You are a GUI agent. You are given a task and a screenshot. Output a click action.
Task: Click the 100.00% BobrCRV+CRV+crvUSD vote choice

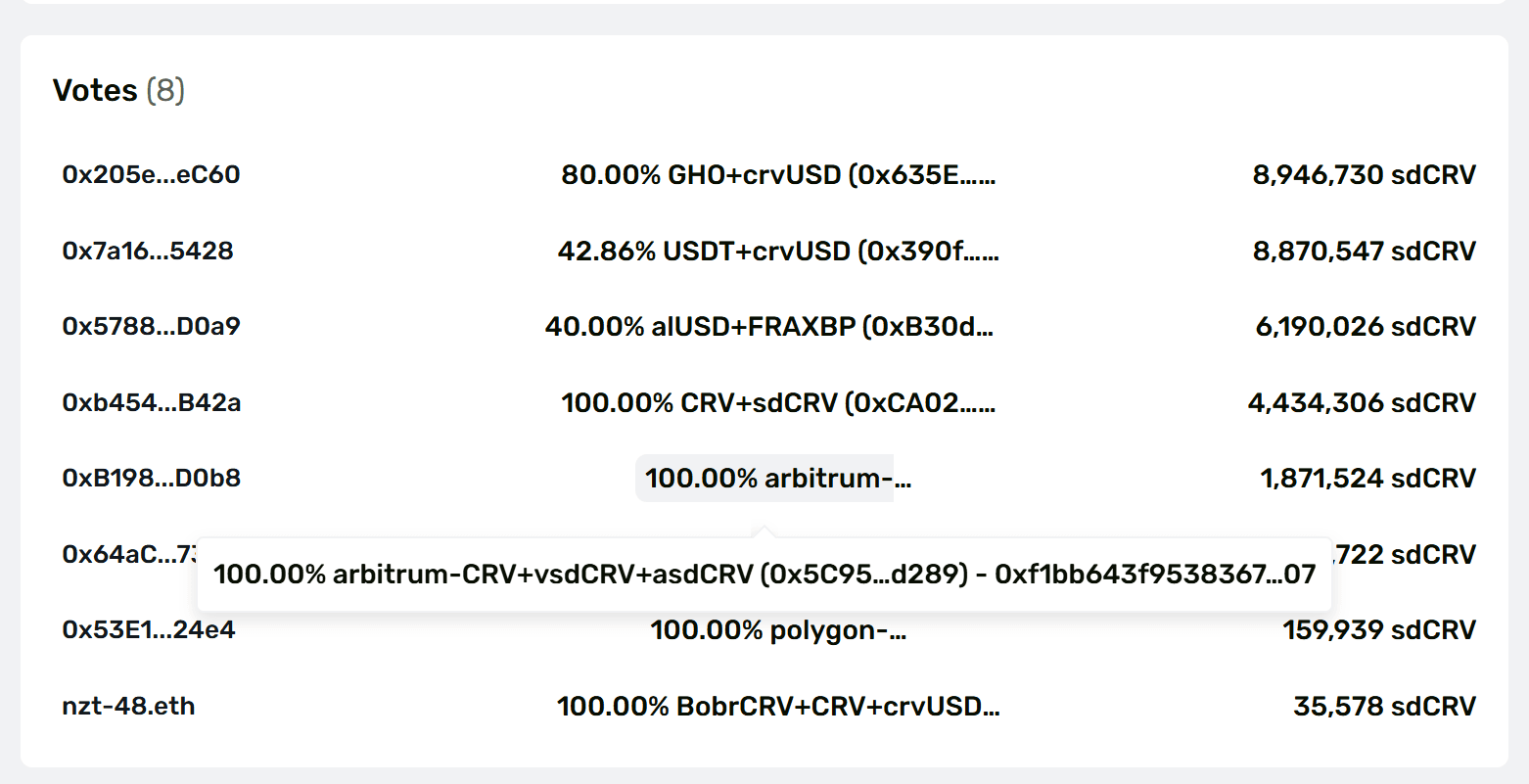coord(778,707)
